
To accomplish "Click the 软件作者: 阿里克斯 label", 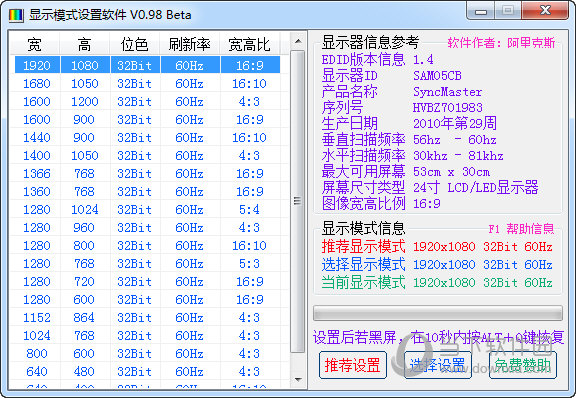I will click(501, 43).
